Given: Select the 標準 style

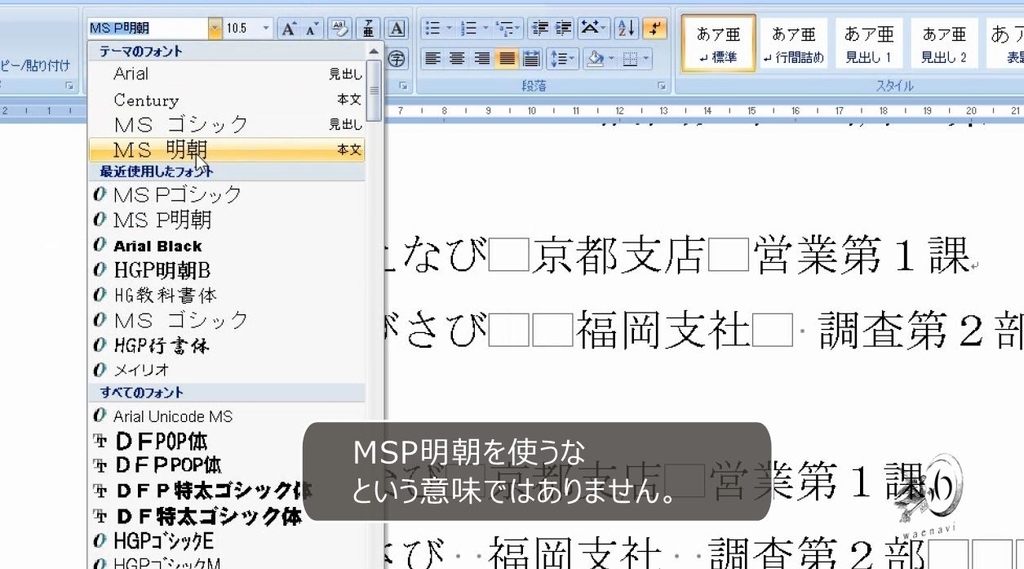Looking at the screenshot, I should tap(718, 42).
